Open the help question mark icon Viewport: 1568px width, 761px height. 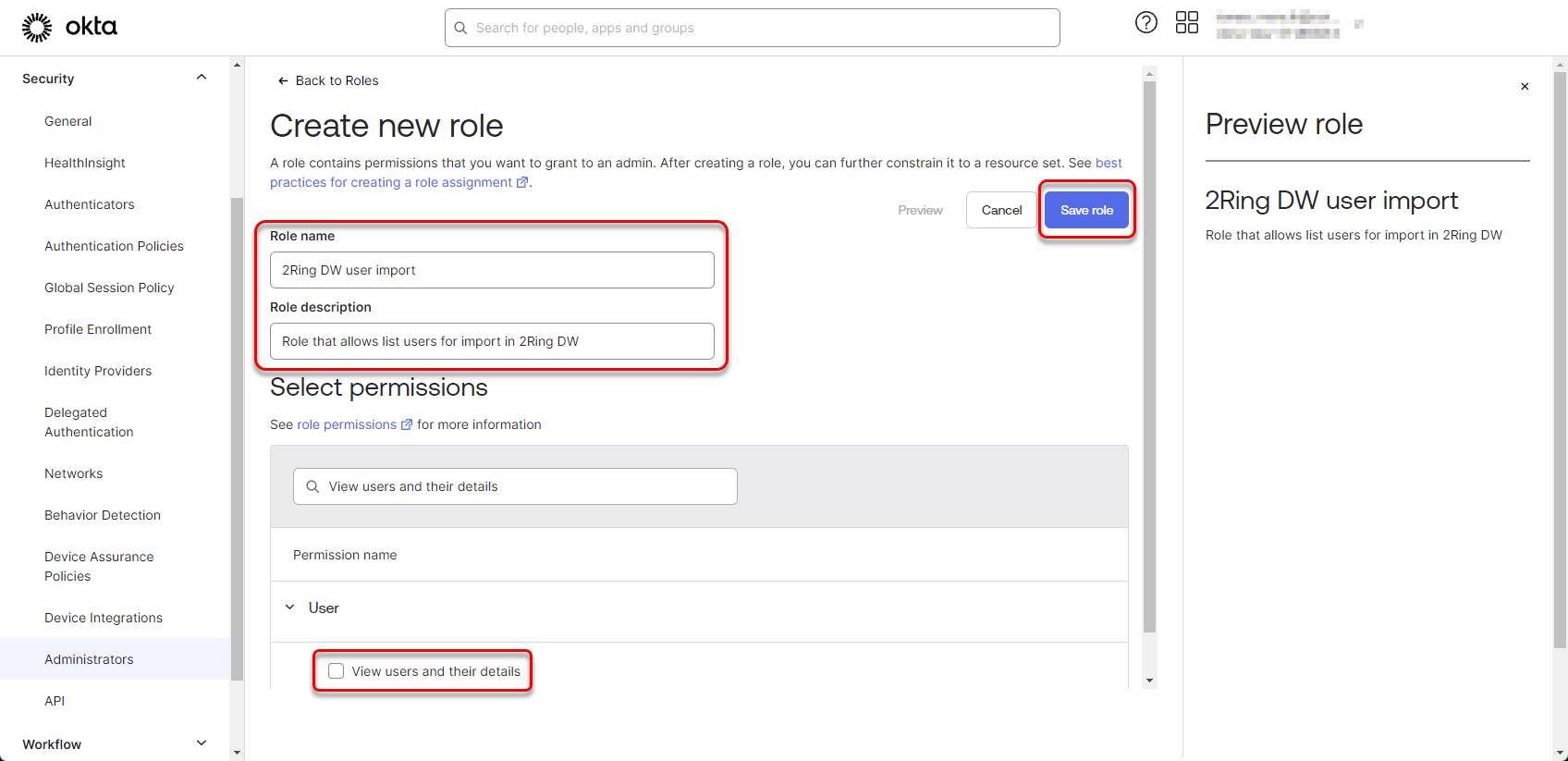tap(1145, 23)
